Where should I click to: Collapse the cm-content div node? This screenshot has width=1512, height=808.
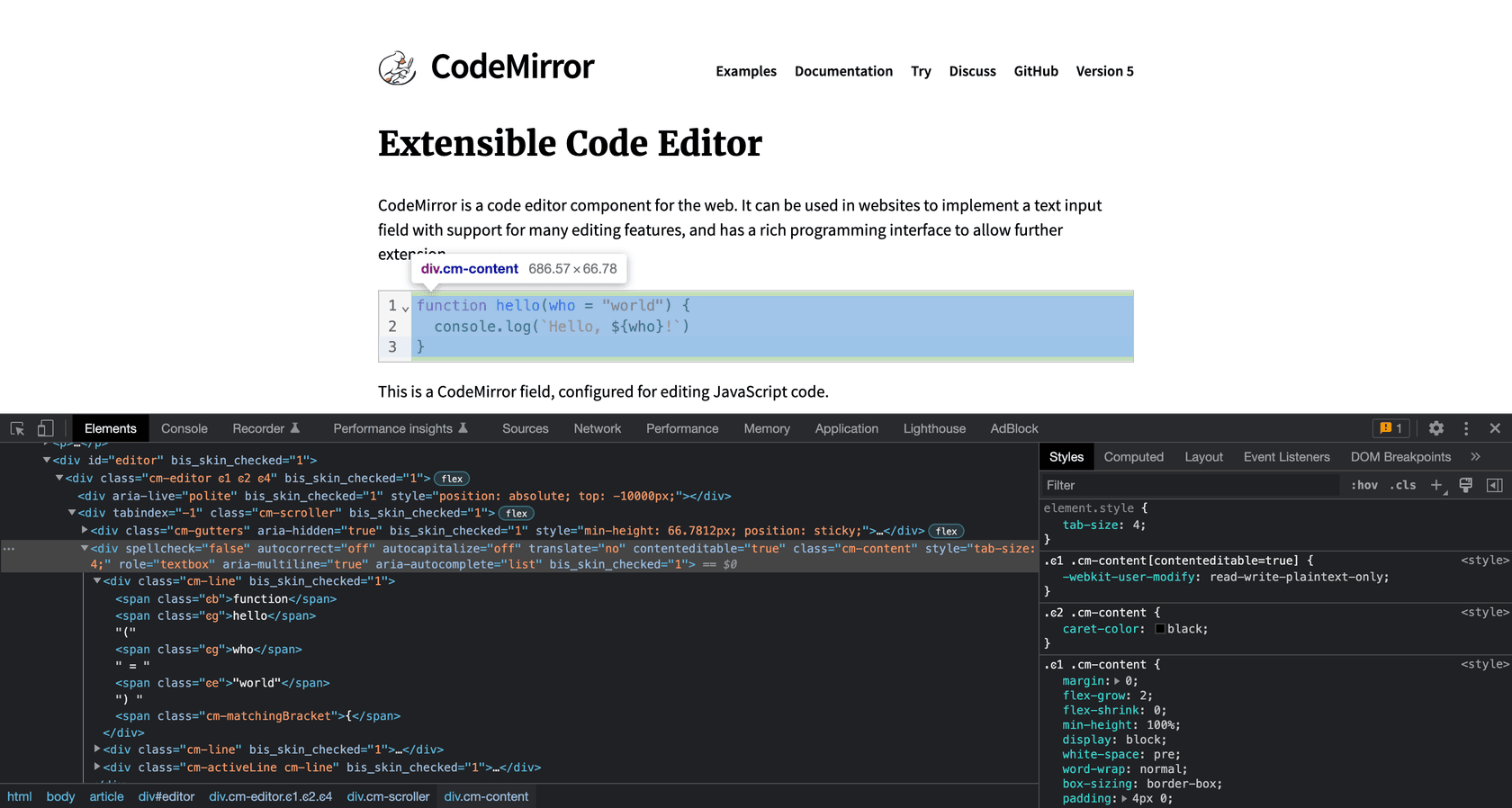click(85, 548)
